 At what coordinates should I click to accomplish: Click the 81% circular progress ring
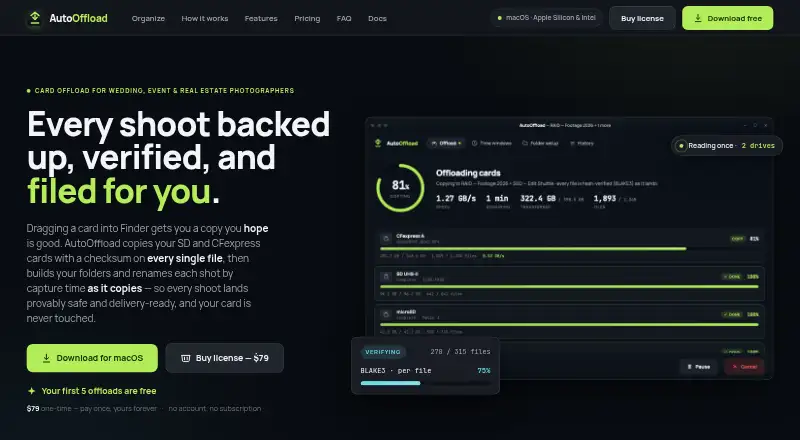click(401, 188)
